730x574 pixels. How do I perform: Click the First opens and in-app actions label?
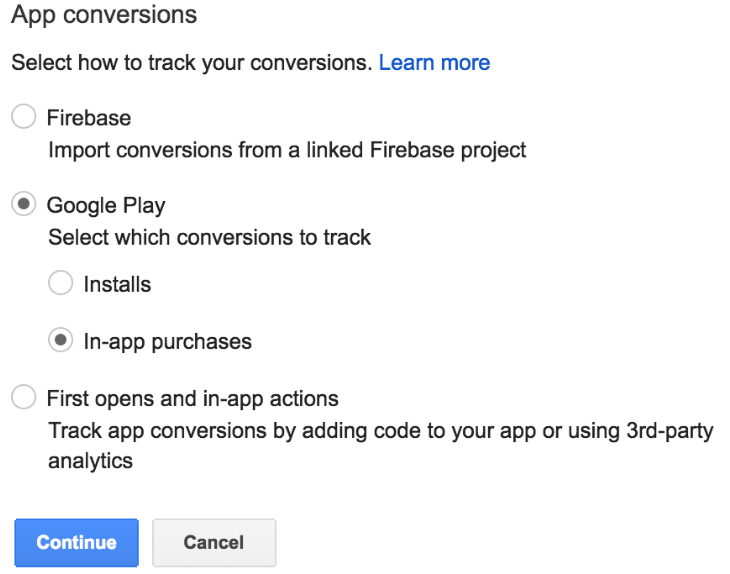[x=192, y=398]
